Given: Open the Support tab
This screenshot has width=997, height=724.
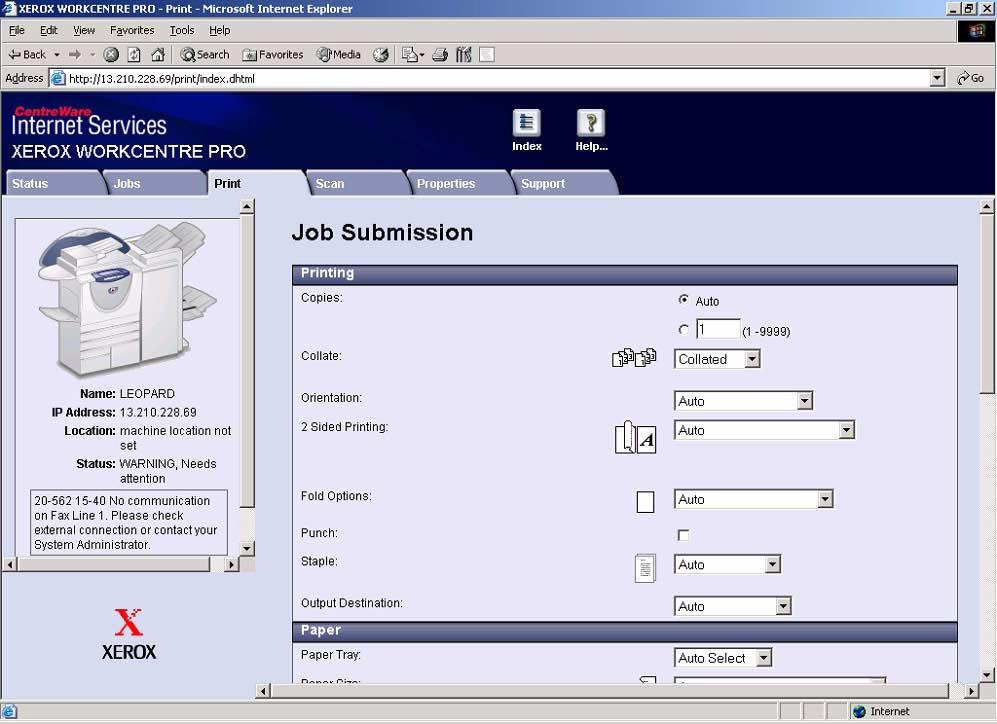Looking at the screenshot, I should [x=563, y=183].
